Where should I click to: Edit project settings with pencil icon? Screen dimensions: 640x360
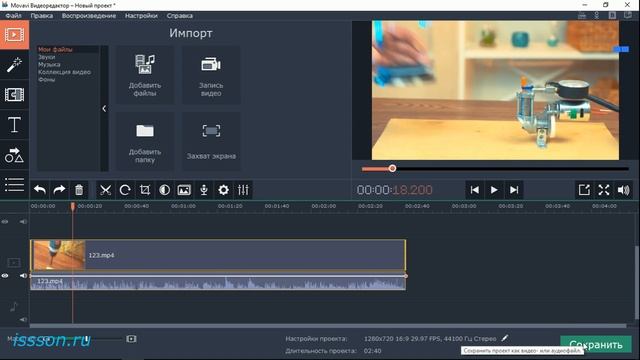point(505,338)
